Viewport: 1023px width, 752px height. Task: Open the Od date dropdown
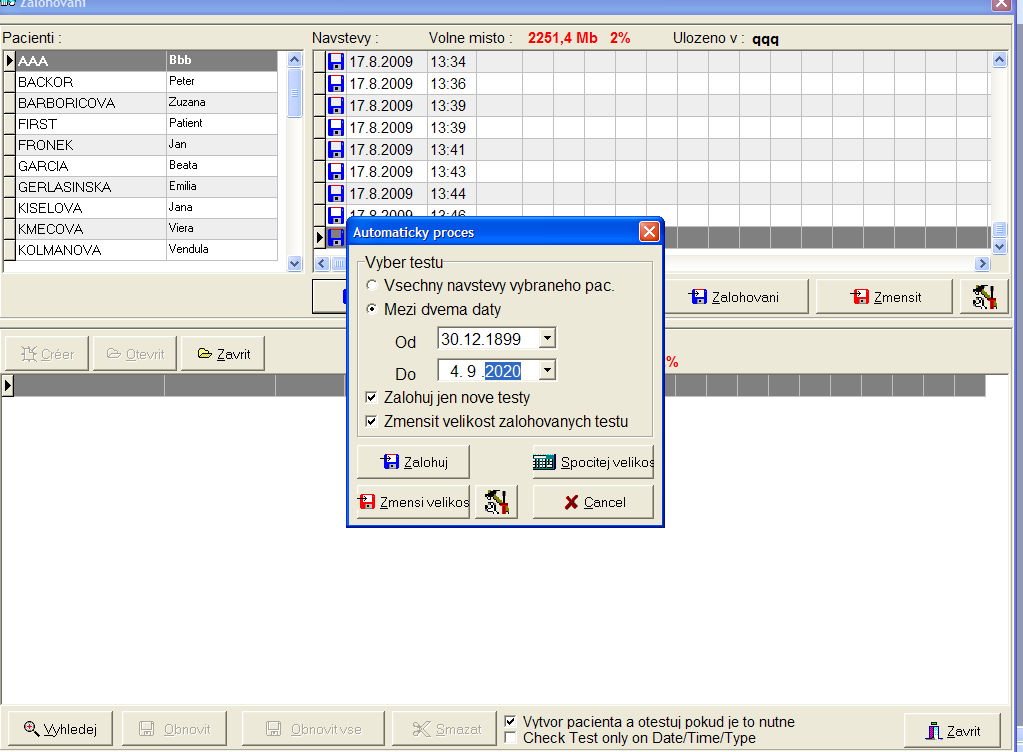(x=547, y=338)
